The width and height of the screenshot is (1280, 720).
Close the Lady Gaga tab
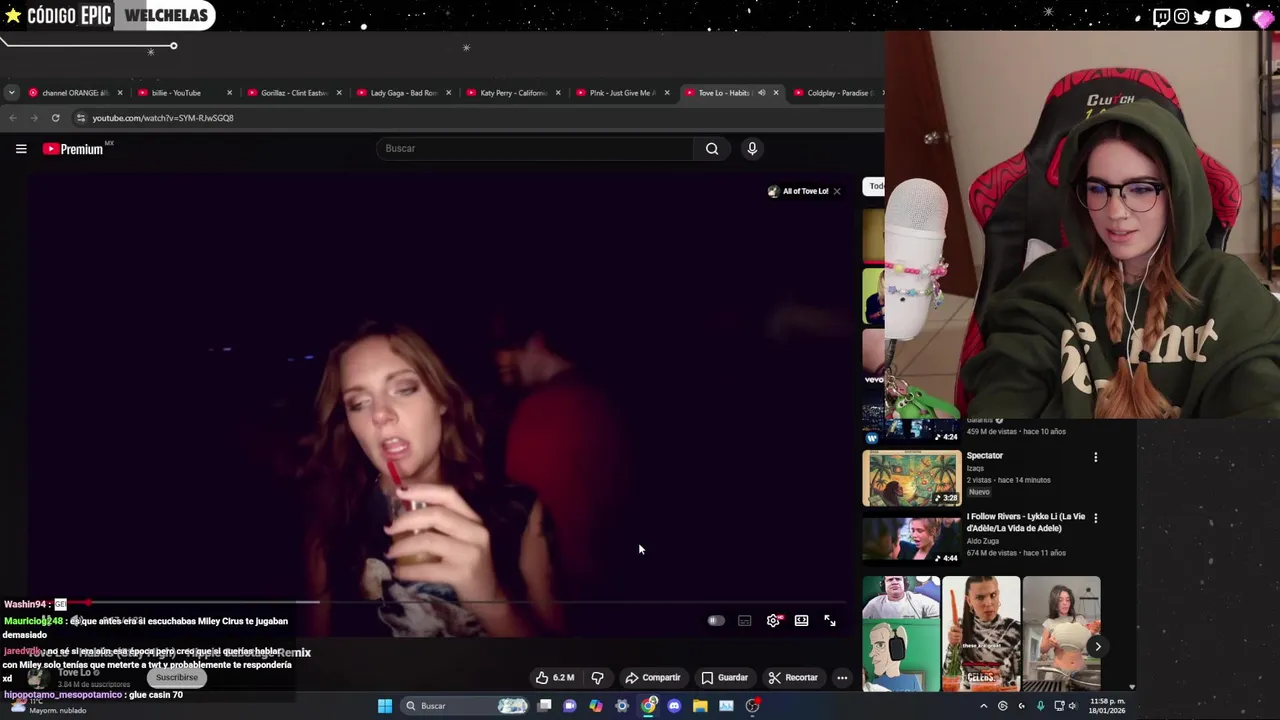point(448,93)
